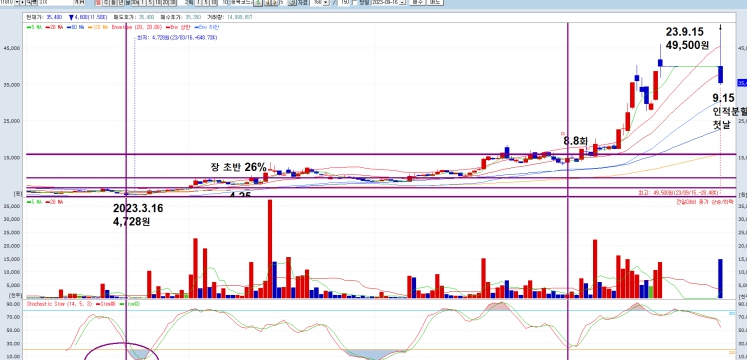Click the Env 하한 legend label
The image size is (747, 360).
point(206,27)
